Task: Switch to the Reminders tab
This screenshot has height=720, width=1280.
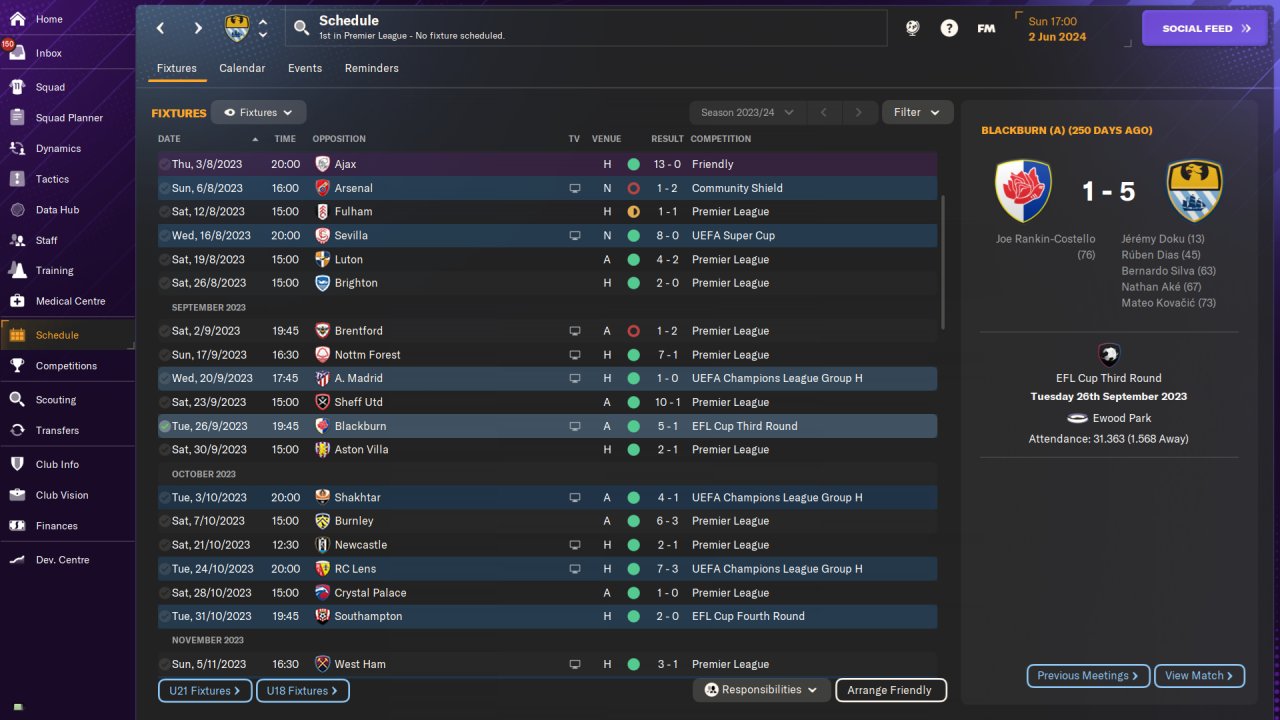Action: pos(371,68)
